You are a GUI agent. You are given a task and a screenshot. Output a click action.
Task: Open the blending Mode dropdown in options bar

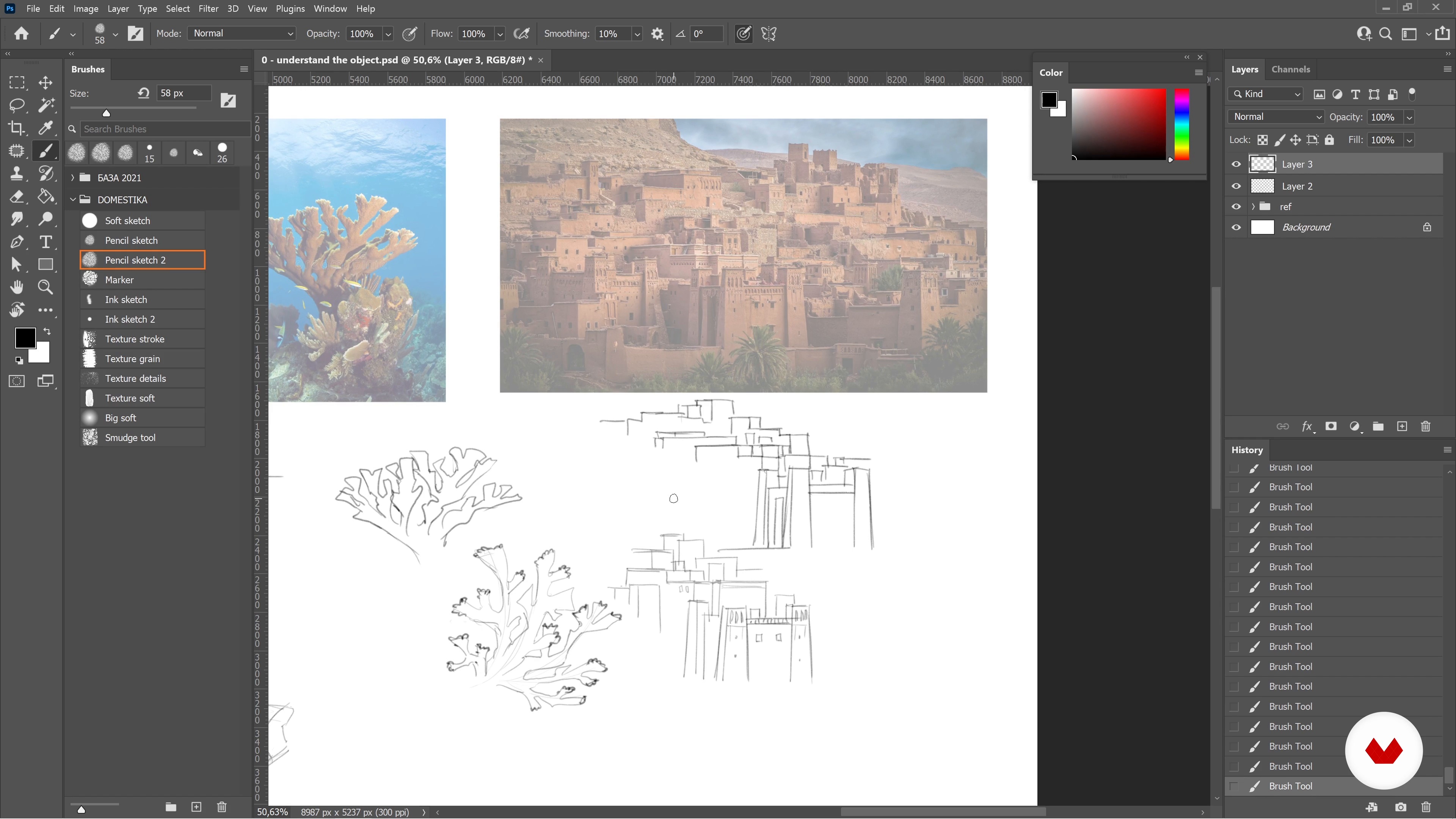click(242, 33)
